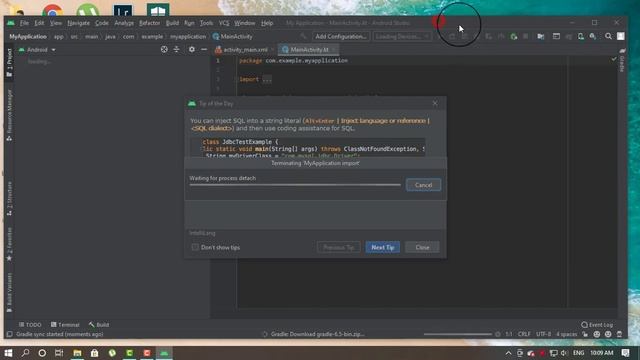Click the scroll-from-source target icon in Project panel
640x360 pixels.
tap(164, 49)
